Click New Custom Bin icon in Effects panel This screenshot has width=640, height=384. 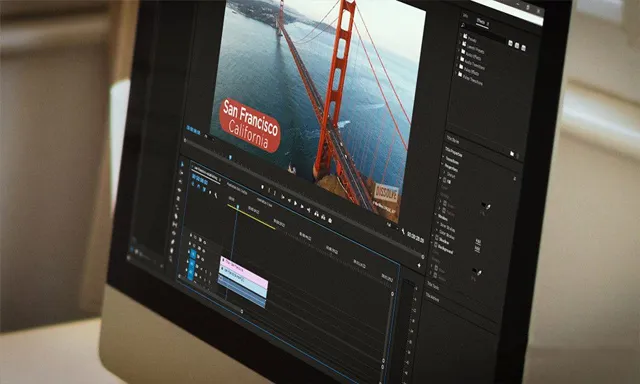click(x=512, y=153)
